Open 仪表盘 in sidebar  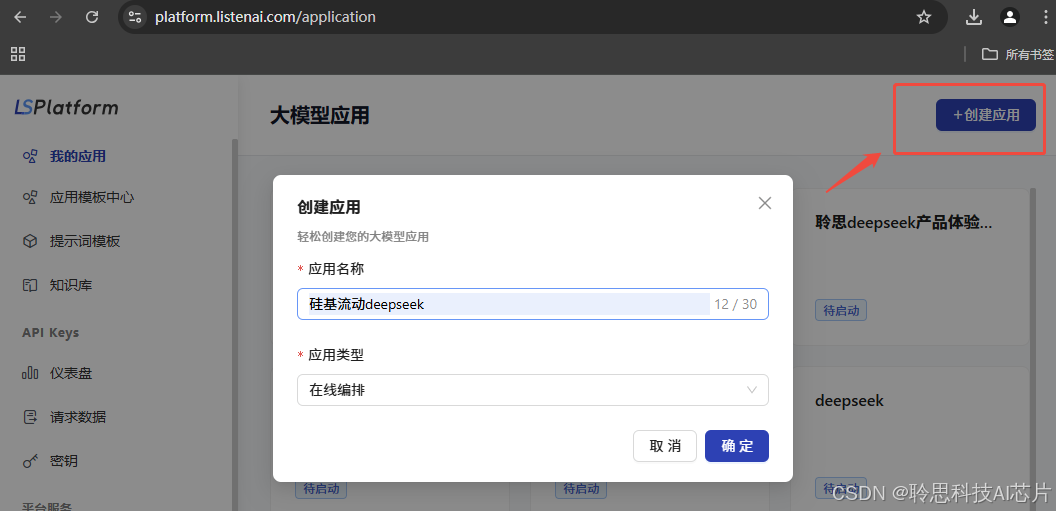tap(71, 373)
